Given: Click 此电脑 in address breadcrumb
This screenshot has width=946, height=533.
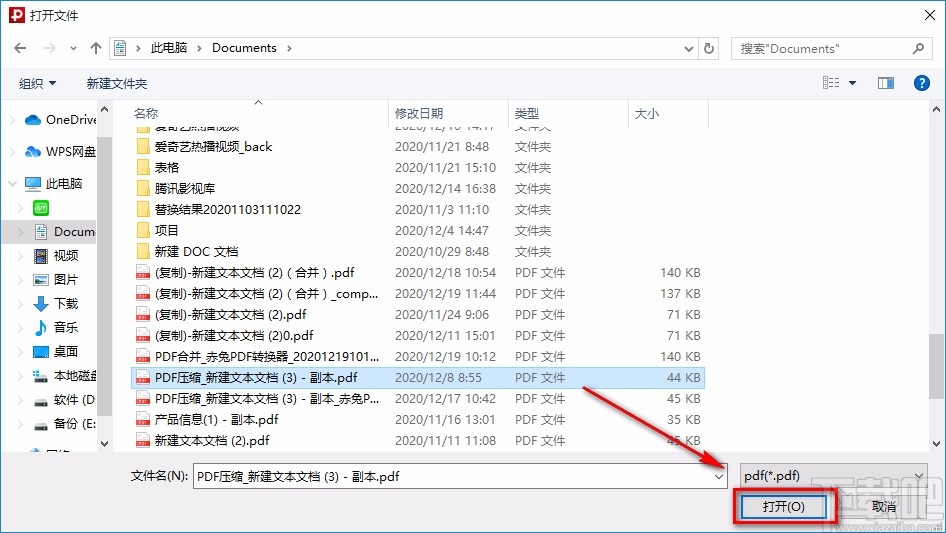Looking at the screenshot, I should tap(169, 48).
